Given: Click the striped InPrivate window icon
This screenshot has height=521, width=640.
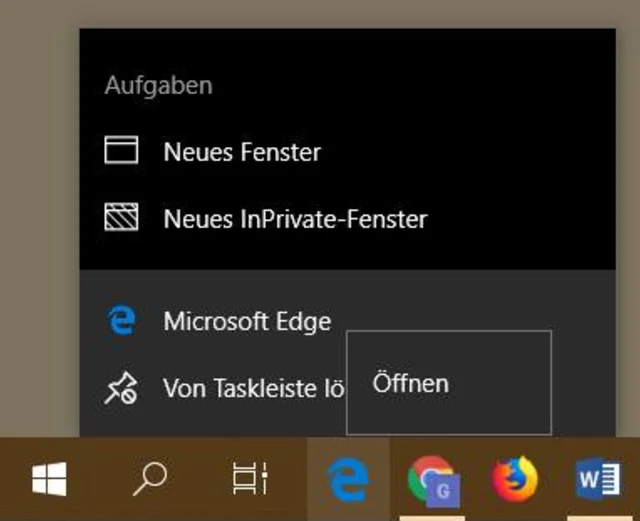Looking at the screenshot, I should coord(121,218).
